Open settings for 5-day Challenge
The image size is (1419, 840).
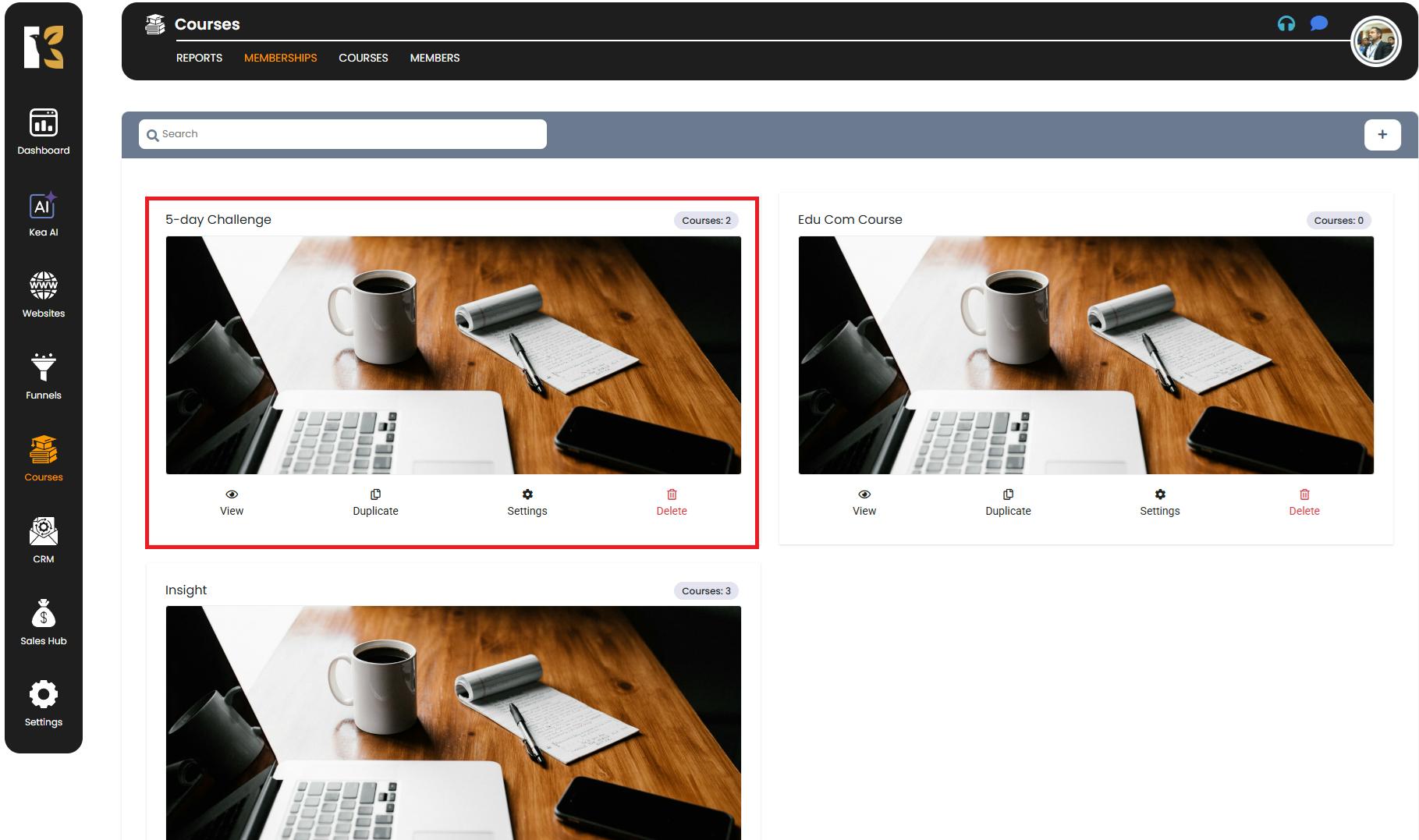527,502
